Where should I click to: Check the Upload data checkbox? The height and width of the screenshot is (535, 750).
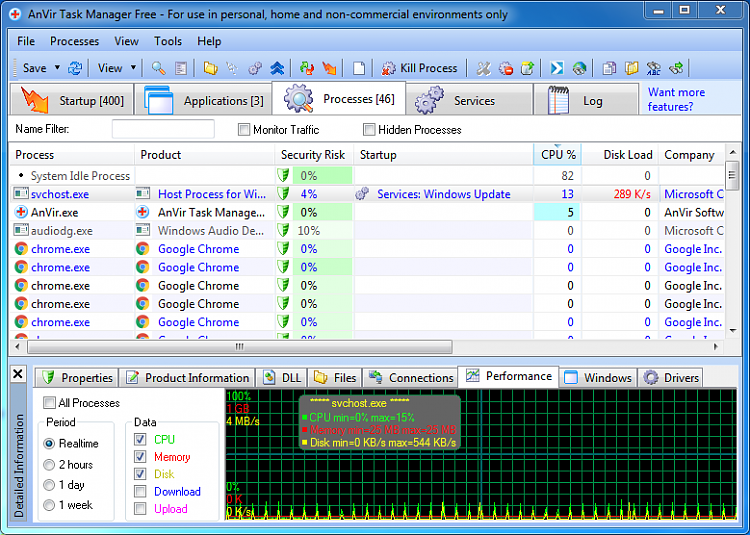(140, 509)
